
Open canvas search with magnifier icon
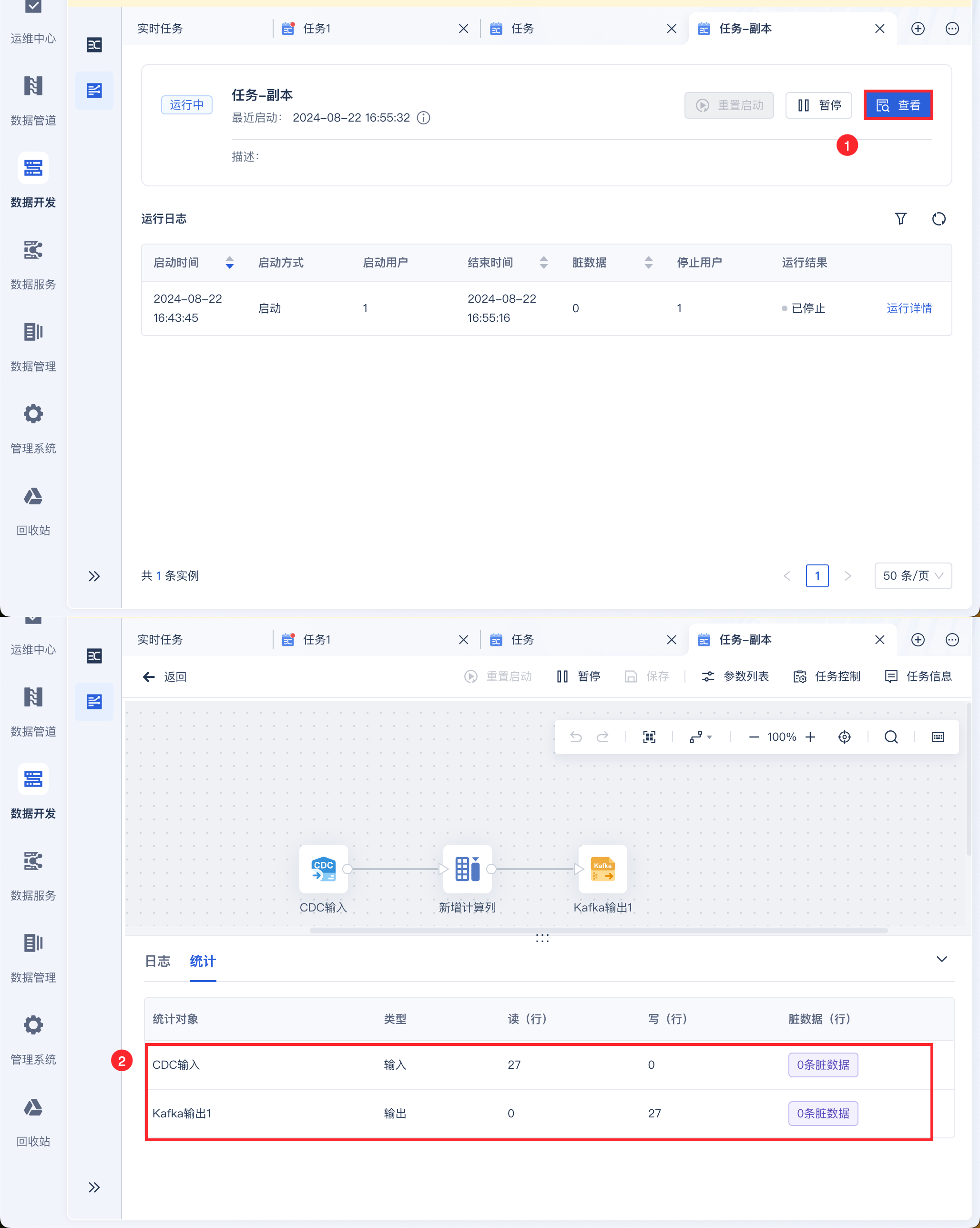(891, 737)
